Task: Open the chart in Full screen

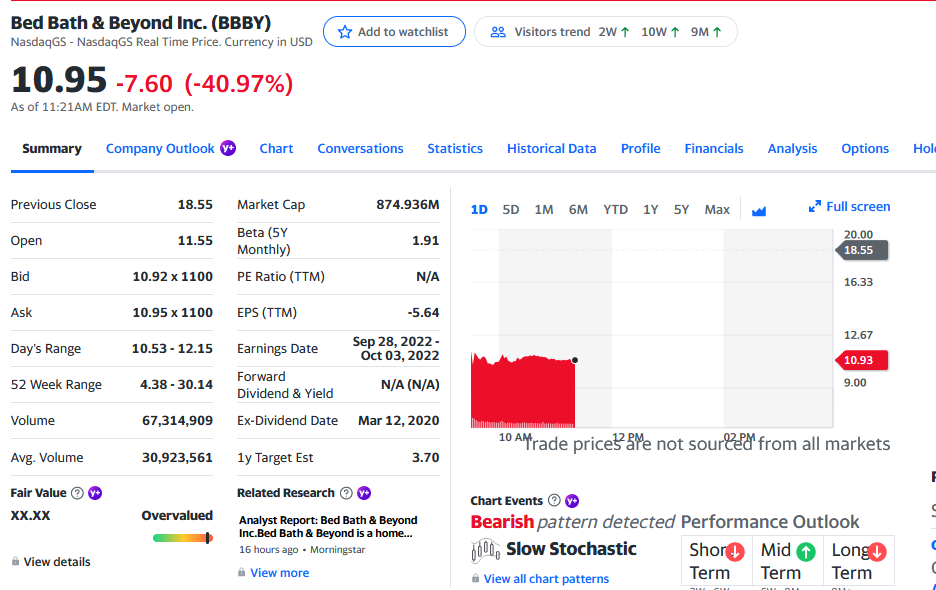Action: point(849,207)
